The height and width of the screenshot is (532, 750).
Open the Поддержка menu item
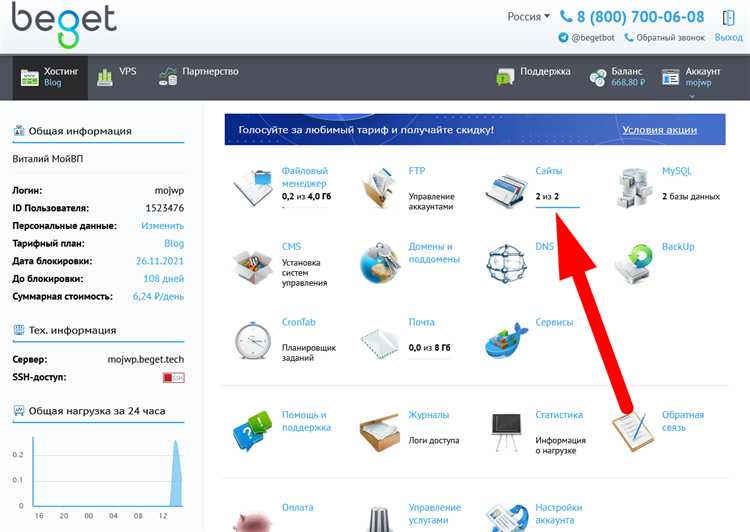pos(533,76)
